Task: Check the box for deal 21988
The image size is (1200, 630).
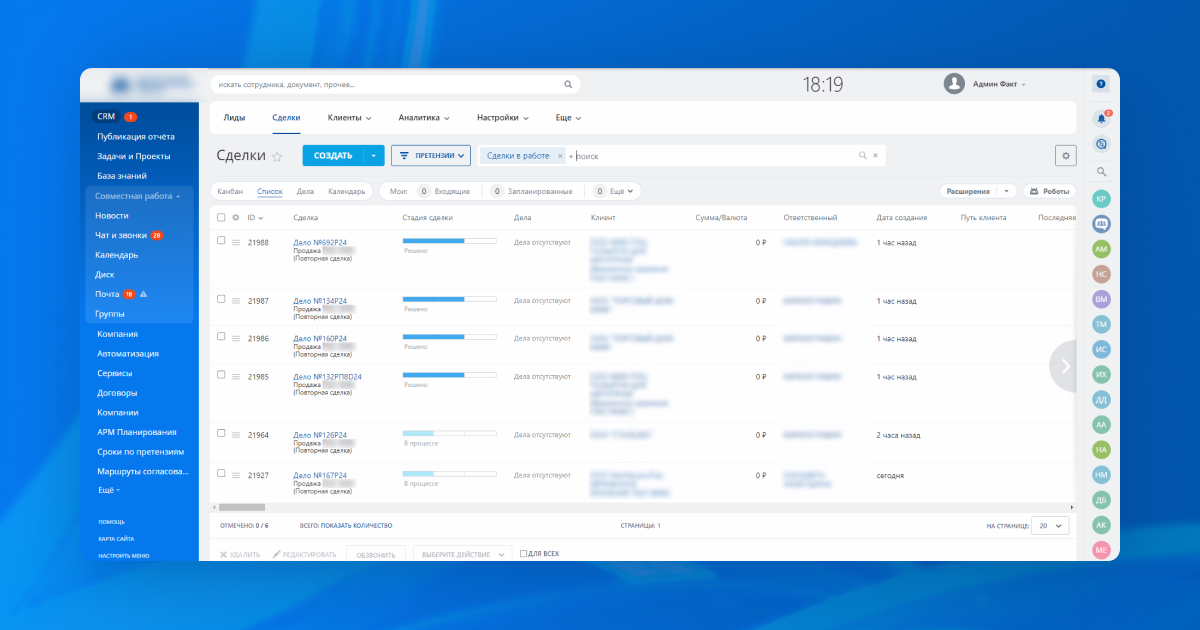Action: tap(221, 240)
